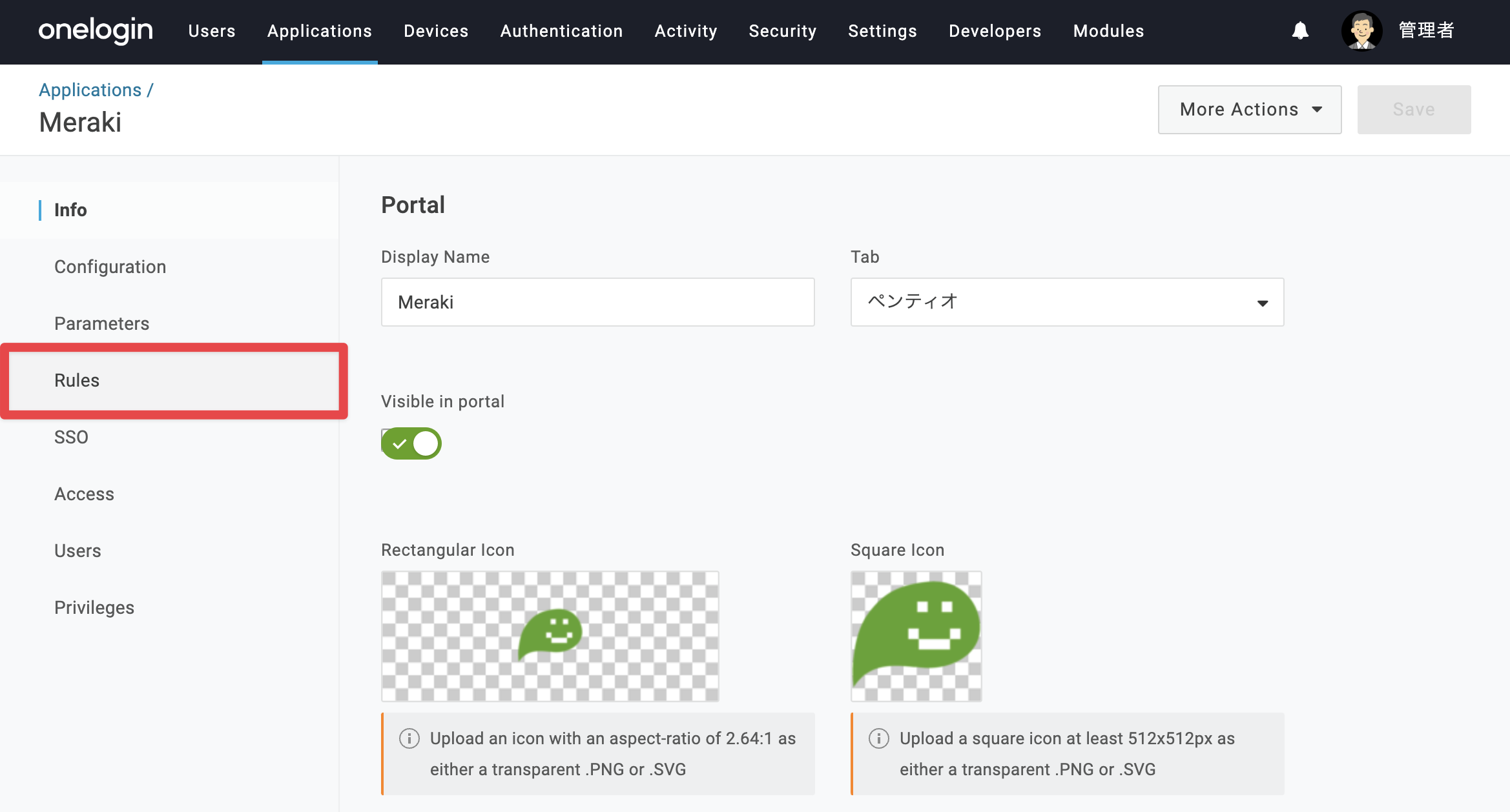This screenshot has height=812, width=1510.
Task: Switch to the SSO side tab
Action: [169, 437]
